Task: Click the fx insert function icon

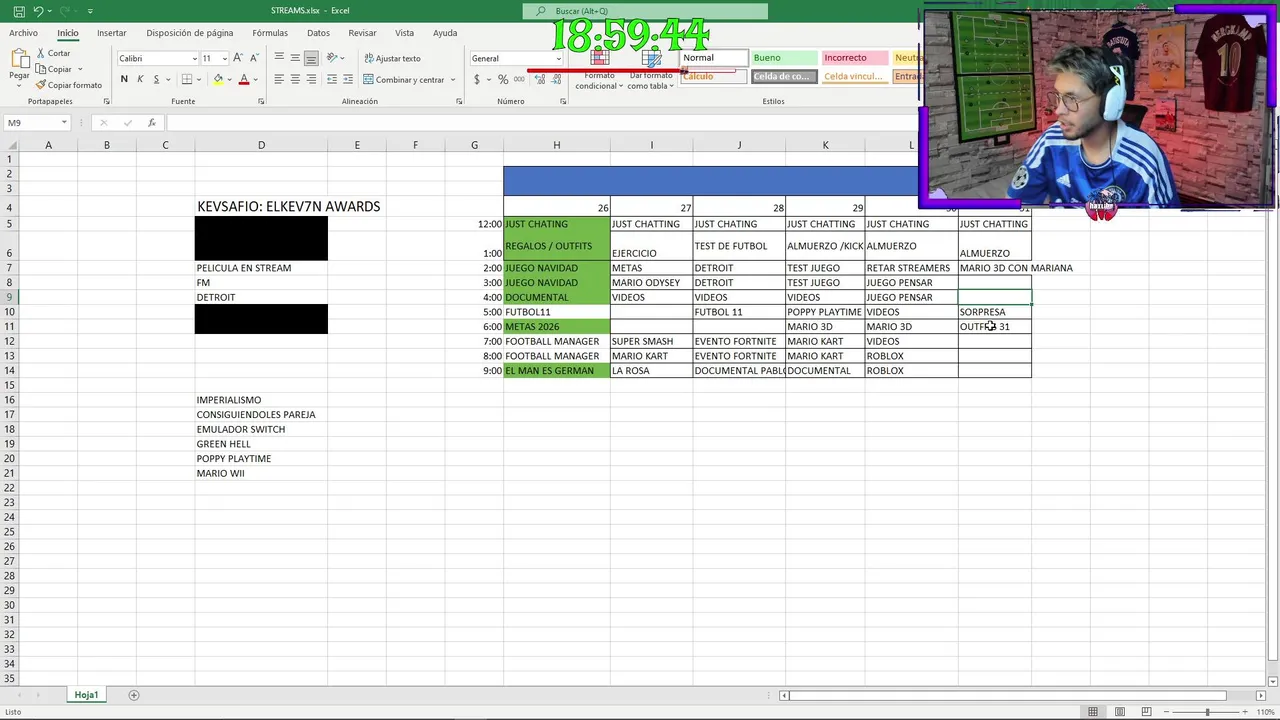Action: click(152, 123)
